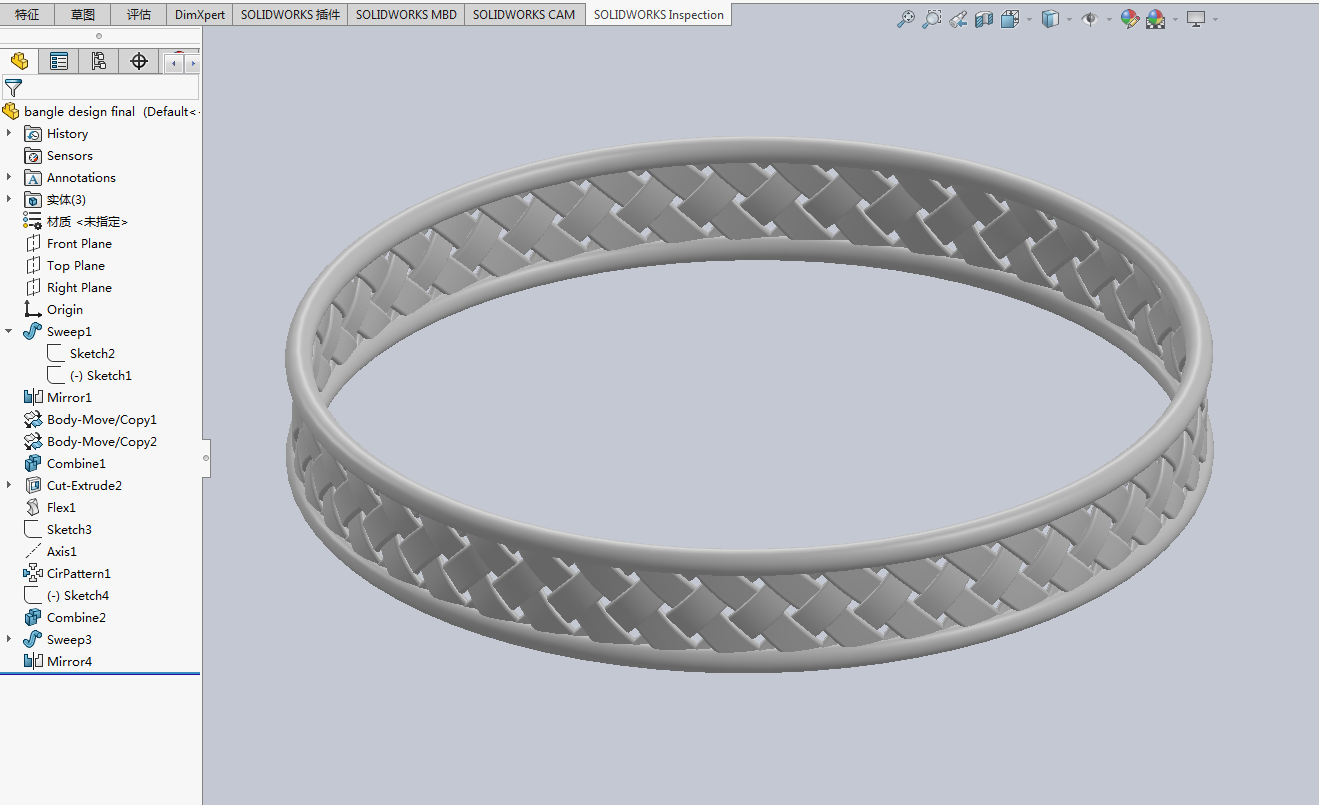The width and height of the screenshot is (1319, 805).
Task: Open the SOLIDWORKS MBD tab
Action: 406,15
